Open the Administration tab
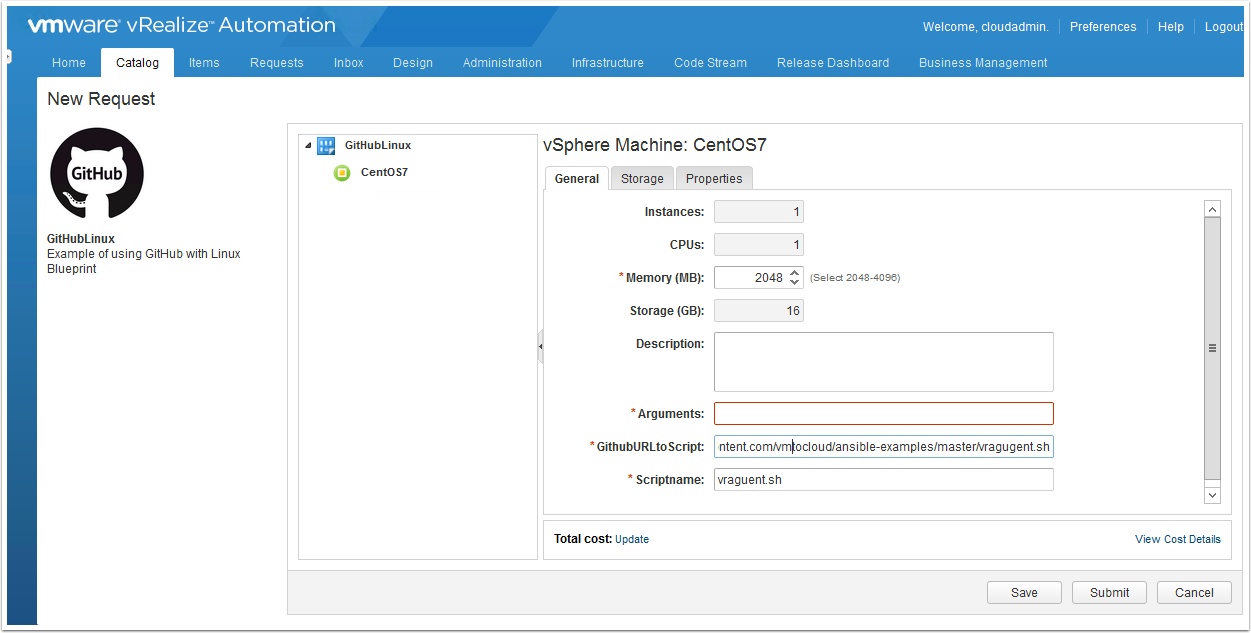This screenshot has height=633, width=1251. click(x=502, y=62)
